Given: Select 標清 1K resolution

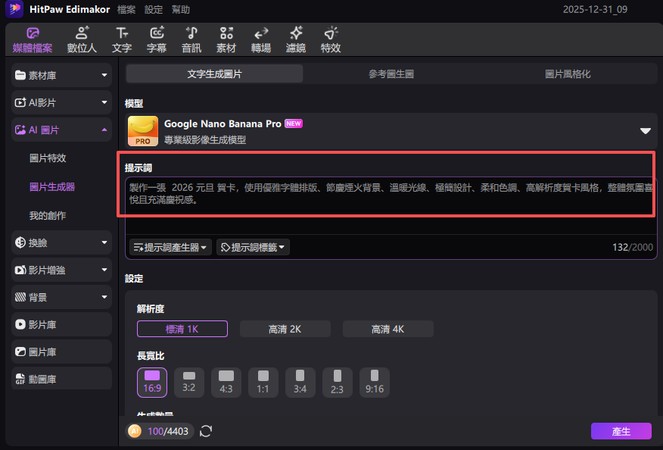Looking at the screenshot, I should coord(182,329).
